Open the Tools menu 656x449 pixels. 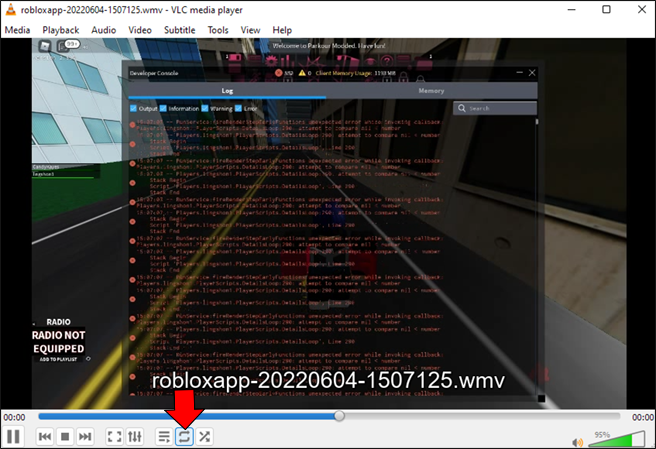(218, 30)
